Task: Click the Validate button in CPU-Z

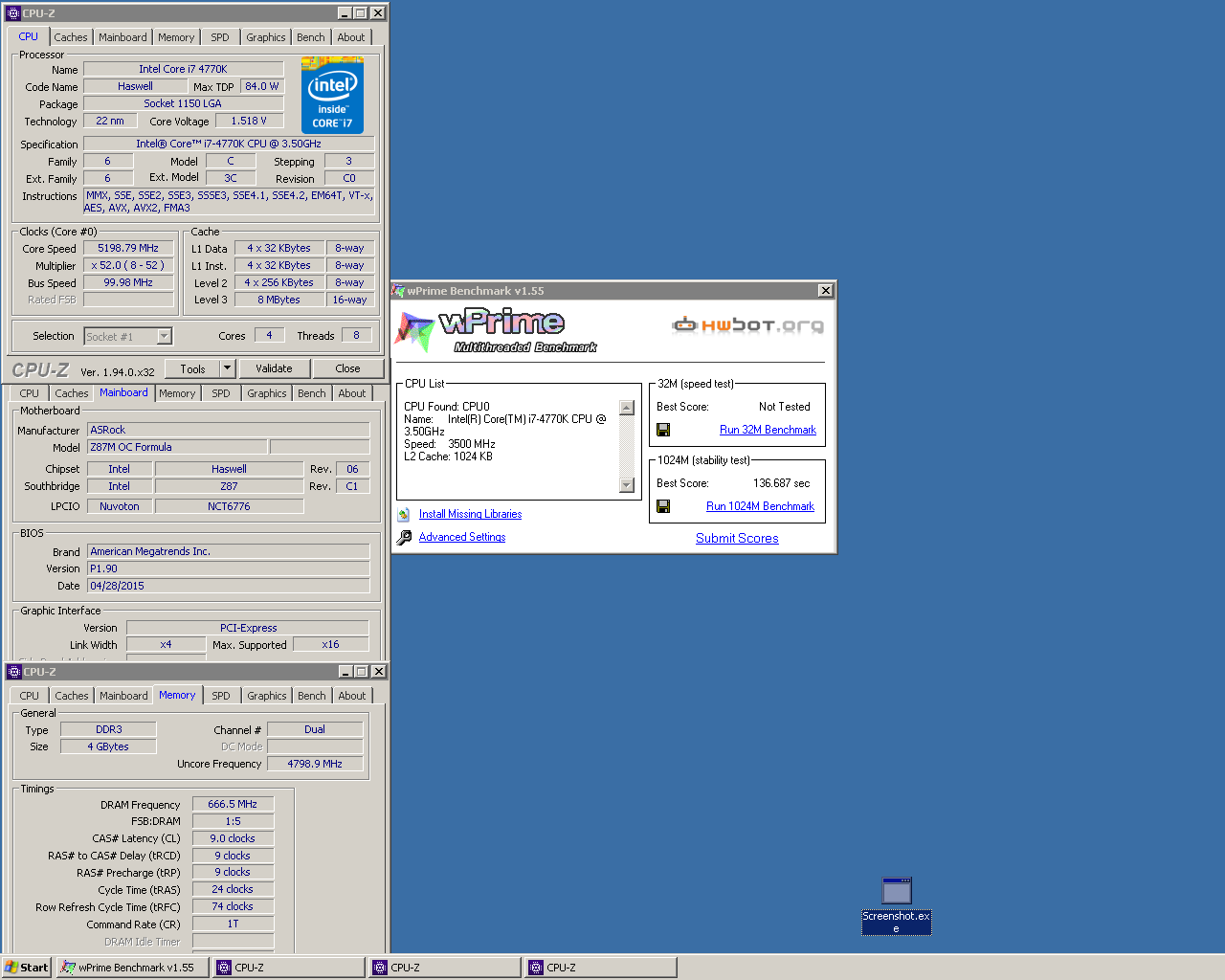Action: 274,368
